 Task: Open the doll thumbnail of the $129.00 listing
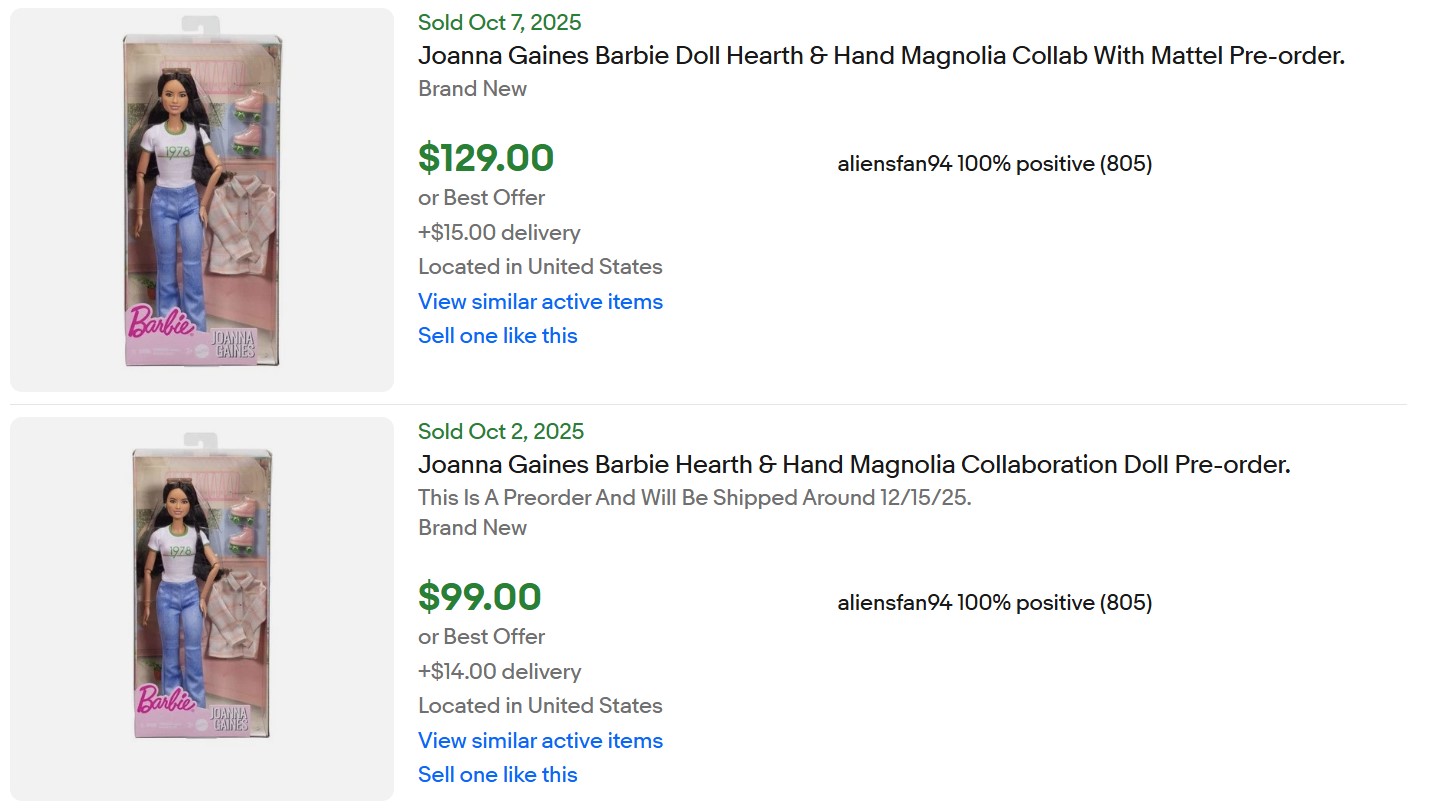click(202, 200)
